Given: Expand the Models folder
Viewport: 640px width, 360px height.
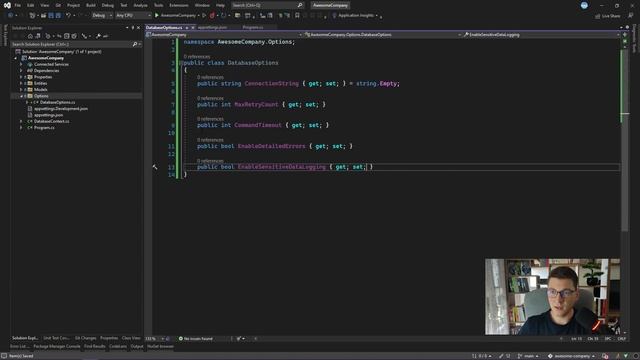Looking at the screenshot, I should (21, 89).
